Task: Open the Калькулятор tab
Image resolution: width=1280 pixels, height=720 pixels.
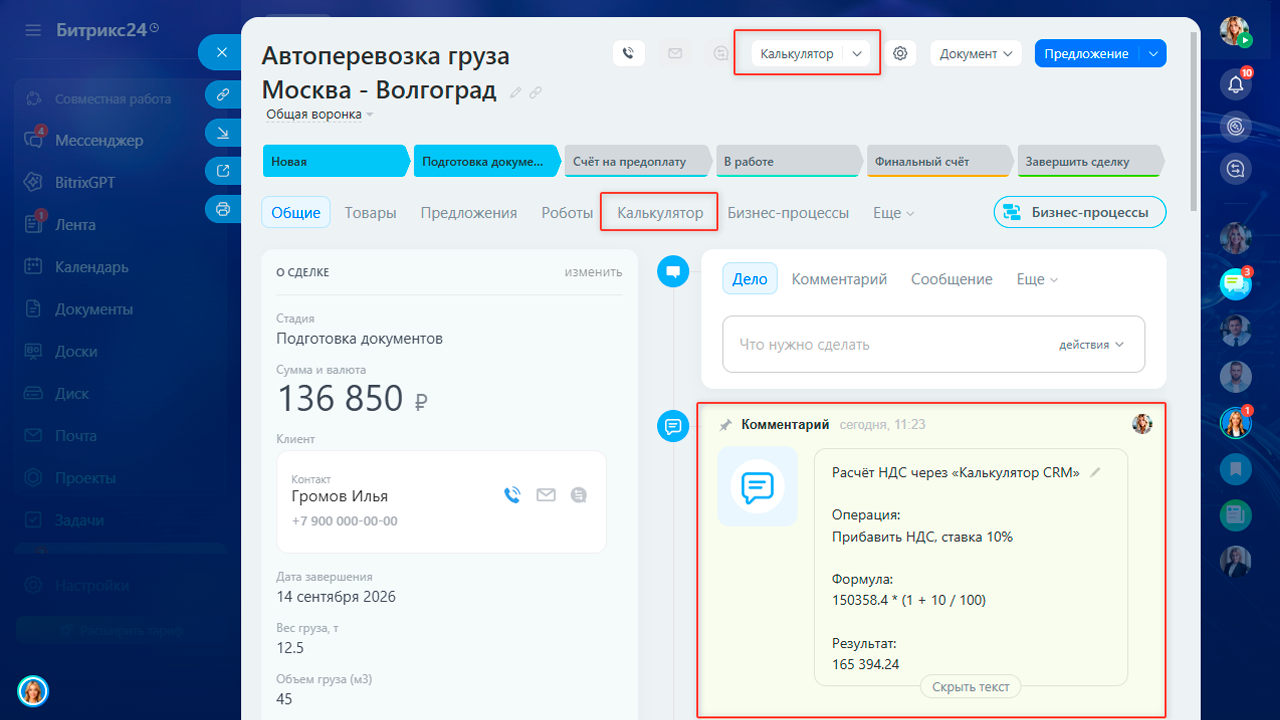Action: [660, 213]
